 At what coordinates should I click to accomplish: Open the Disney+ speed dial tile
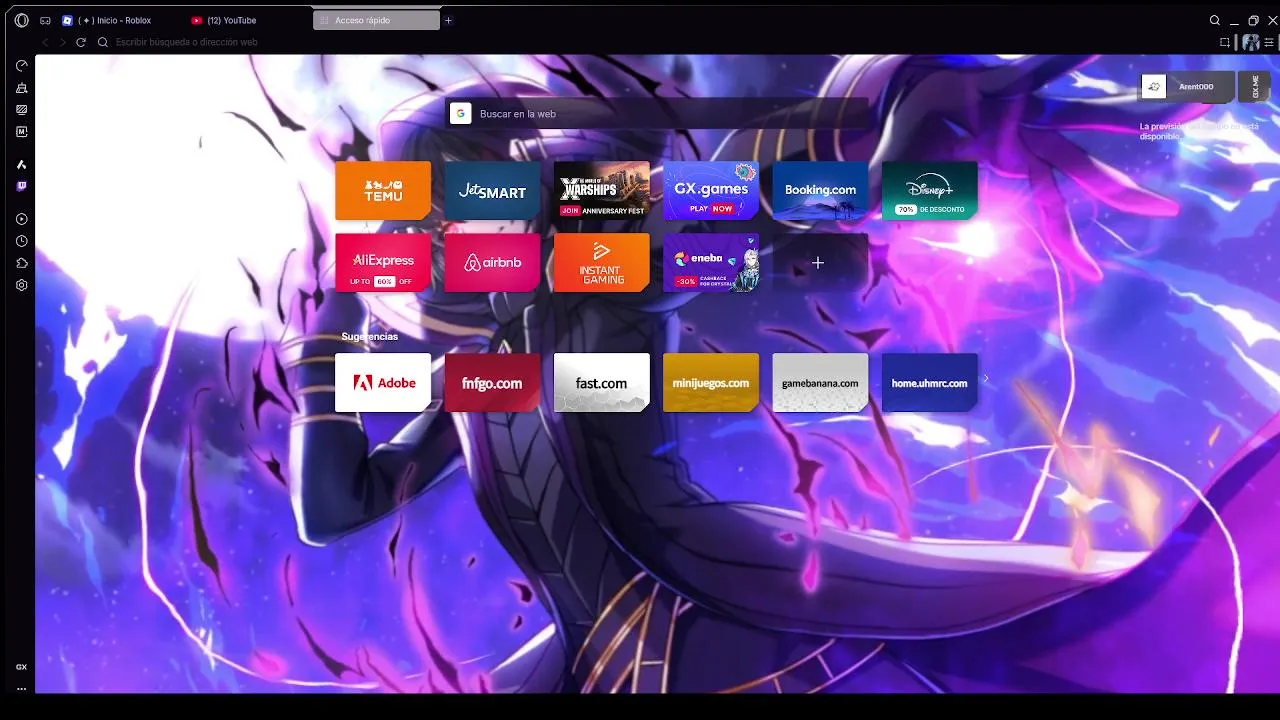click(x=929, y=190)
